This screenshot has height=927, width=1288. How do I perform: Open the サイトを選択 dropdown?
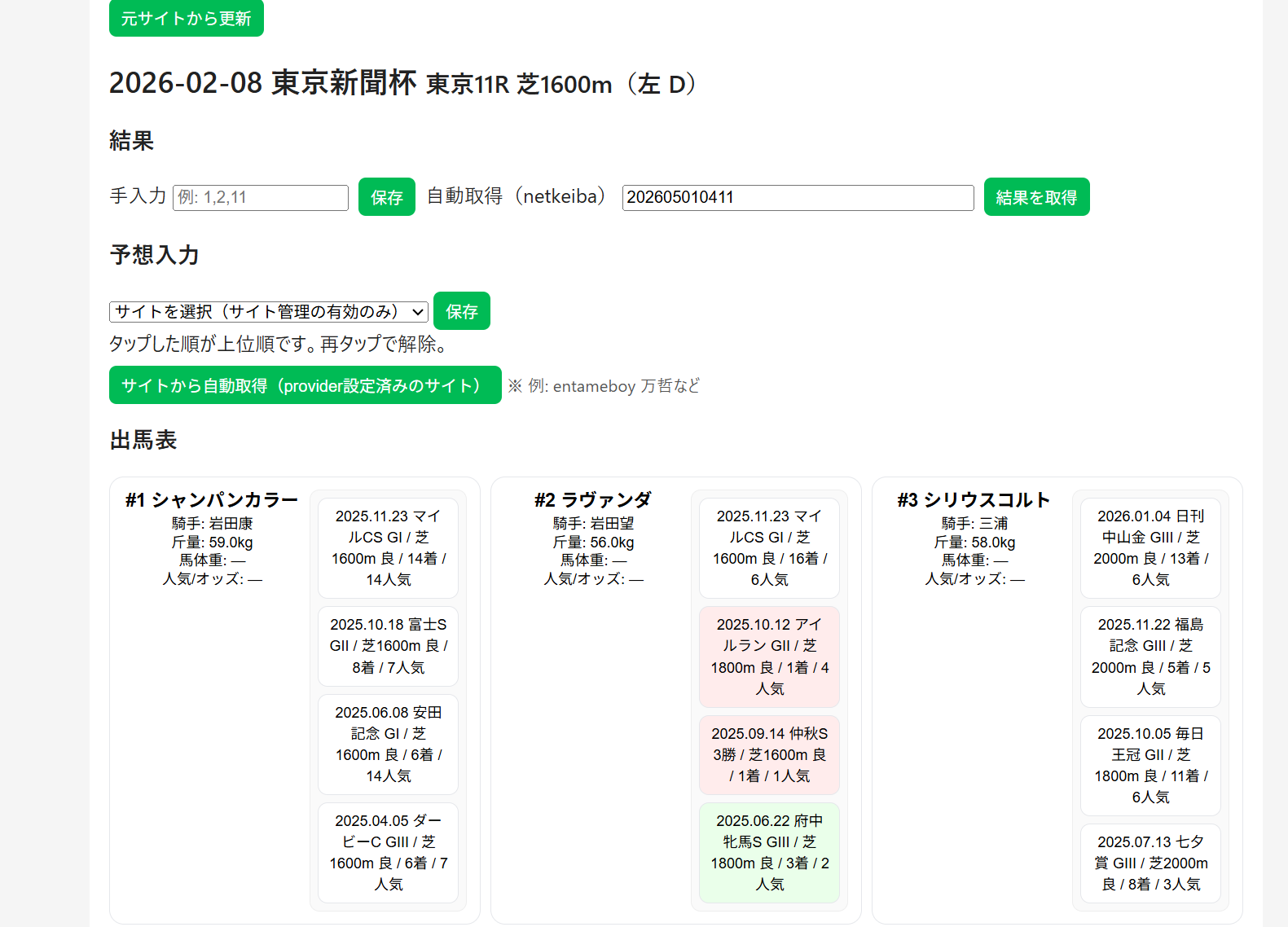[x=269, y=312]
